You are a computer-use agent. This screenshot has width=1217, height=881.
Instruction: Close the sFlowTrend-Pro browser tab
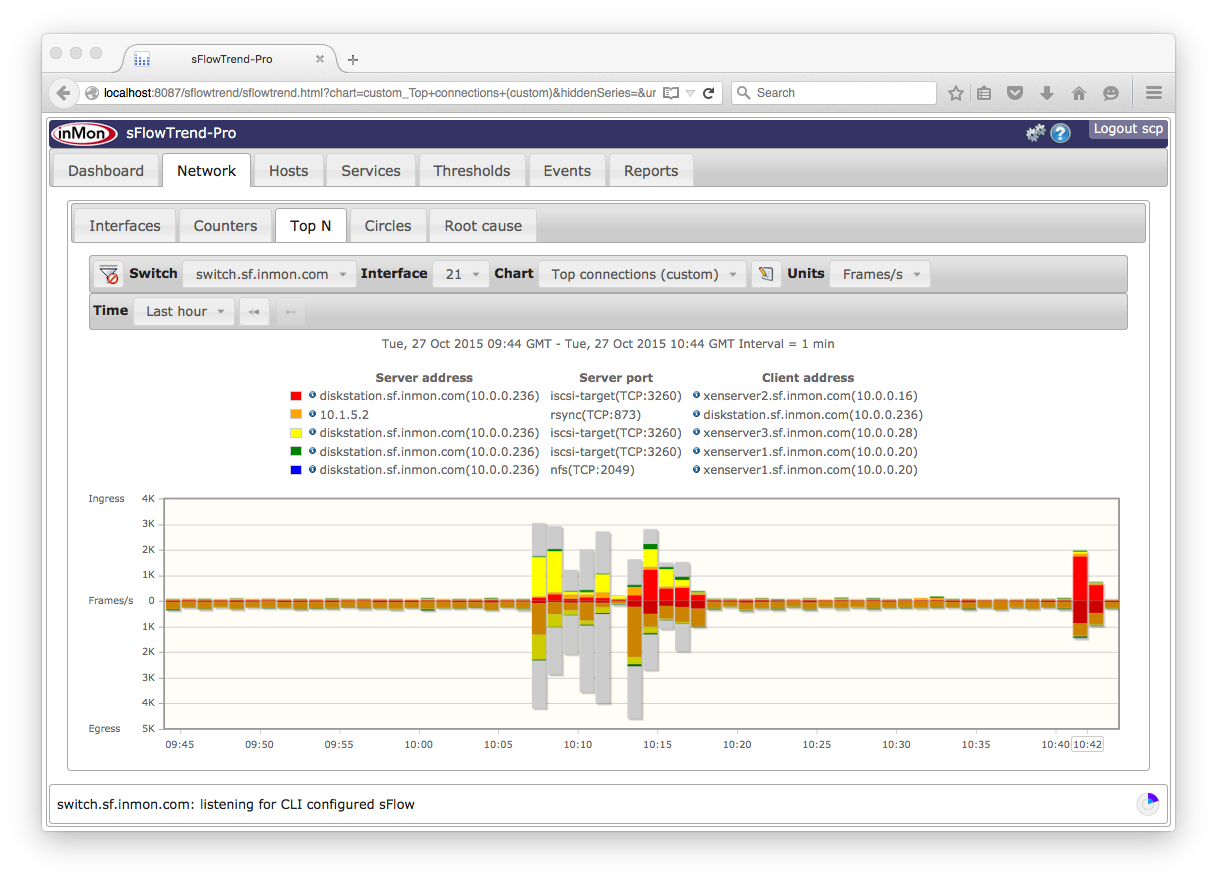pyautogui.click(x=320, y=59)
